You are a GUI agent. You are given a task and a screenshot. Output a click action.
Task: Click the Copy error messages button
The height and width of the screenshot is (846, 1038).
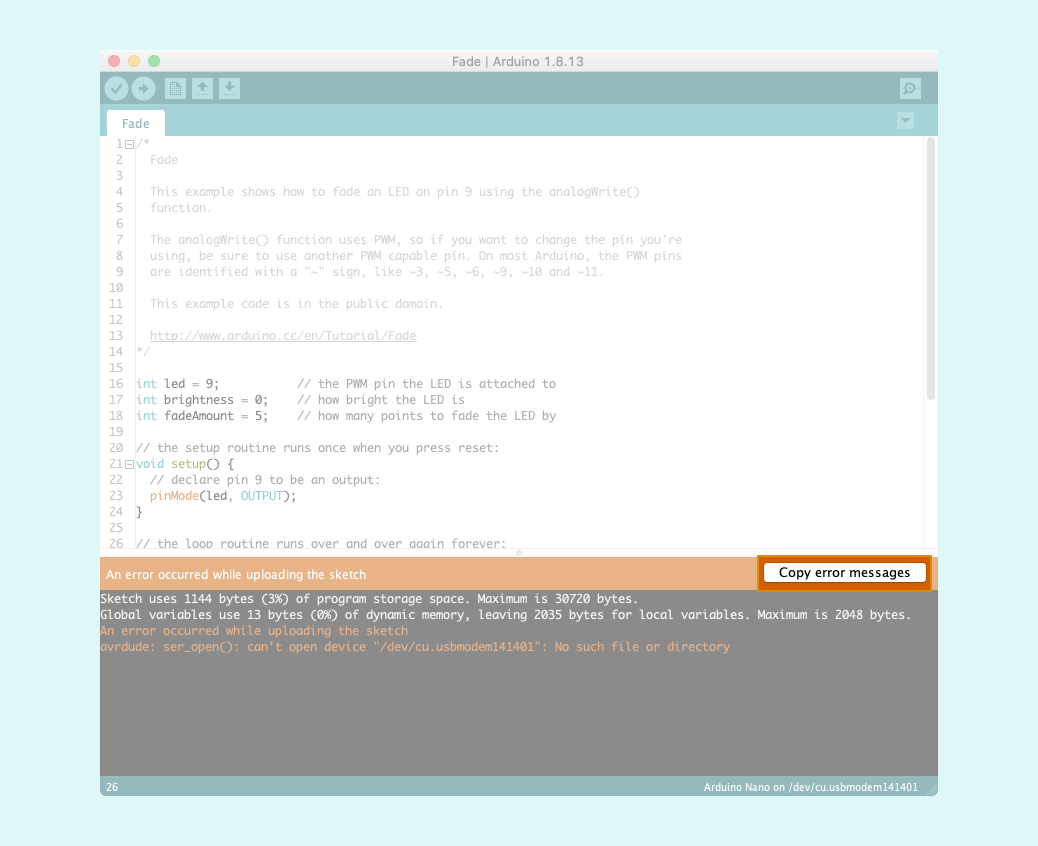click(x=844, y=573)
